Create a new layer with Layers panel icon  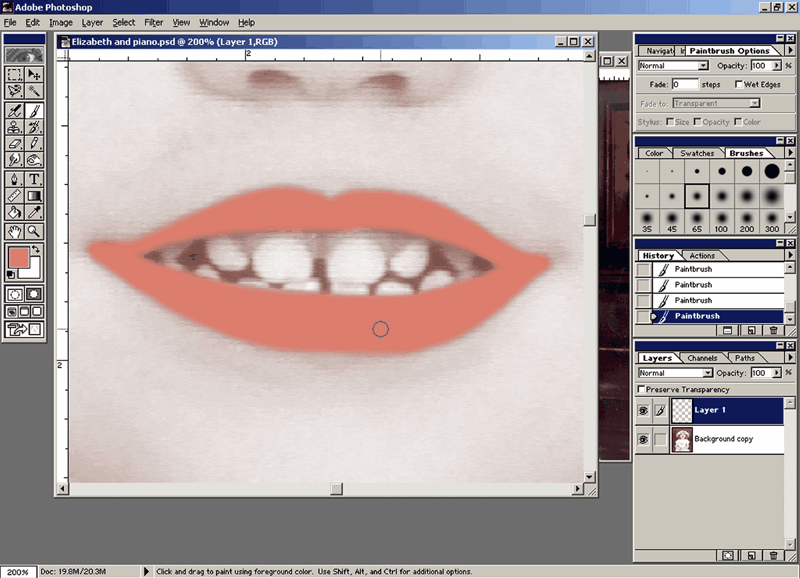click(x=752, y=555)
